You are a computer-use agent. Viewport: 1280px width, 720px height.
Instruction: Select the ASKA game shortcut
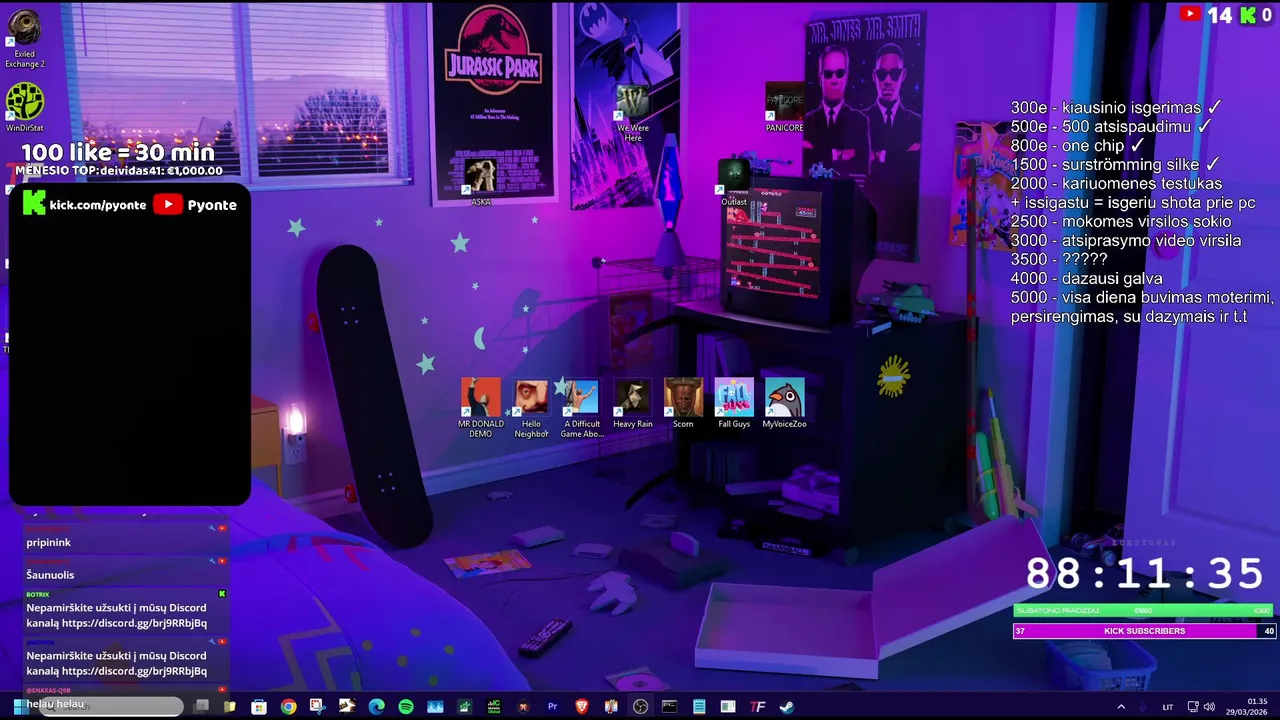click(x=481, y=181)
